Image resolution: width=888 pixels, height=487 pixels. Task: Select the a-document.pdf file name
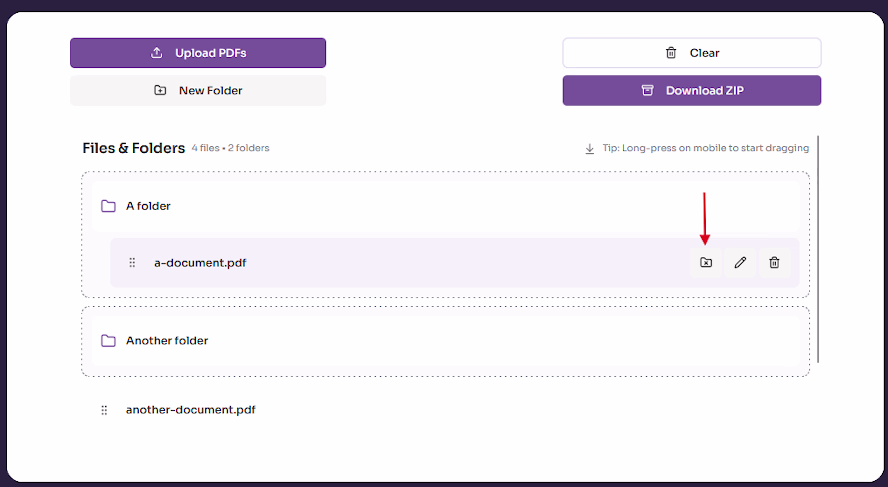point(200,263)
